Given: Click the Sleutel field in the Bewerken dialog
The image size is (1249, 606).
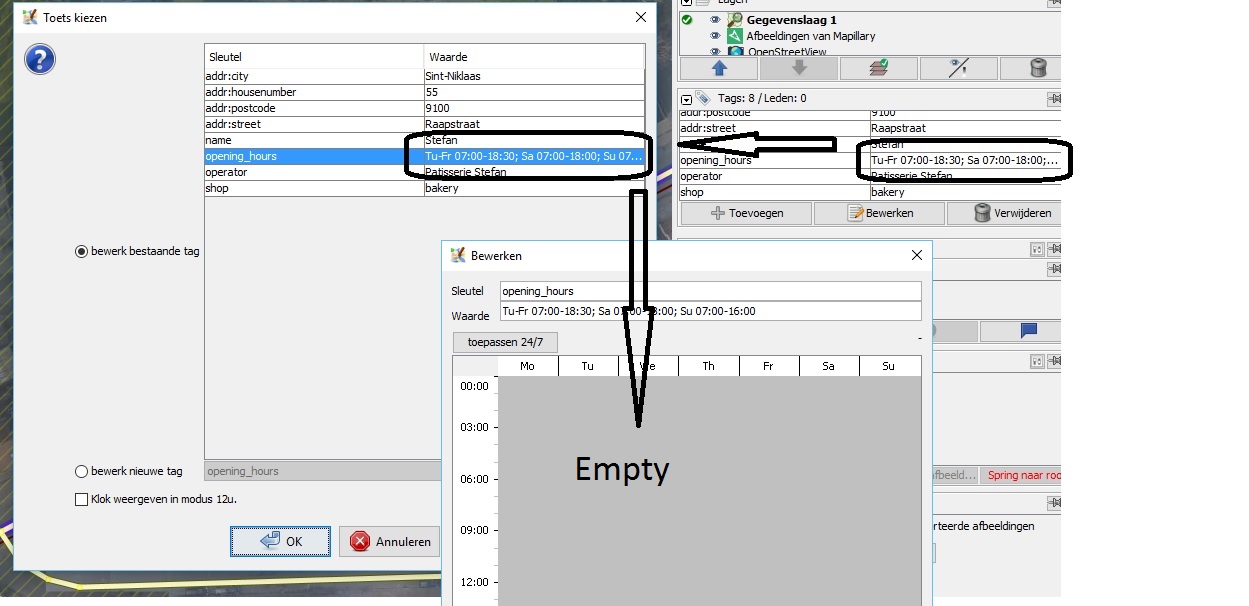Looking at the screenshot, I should coord(710,291).
